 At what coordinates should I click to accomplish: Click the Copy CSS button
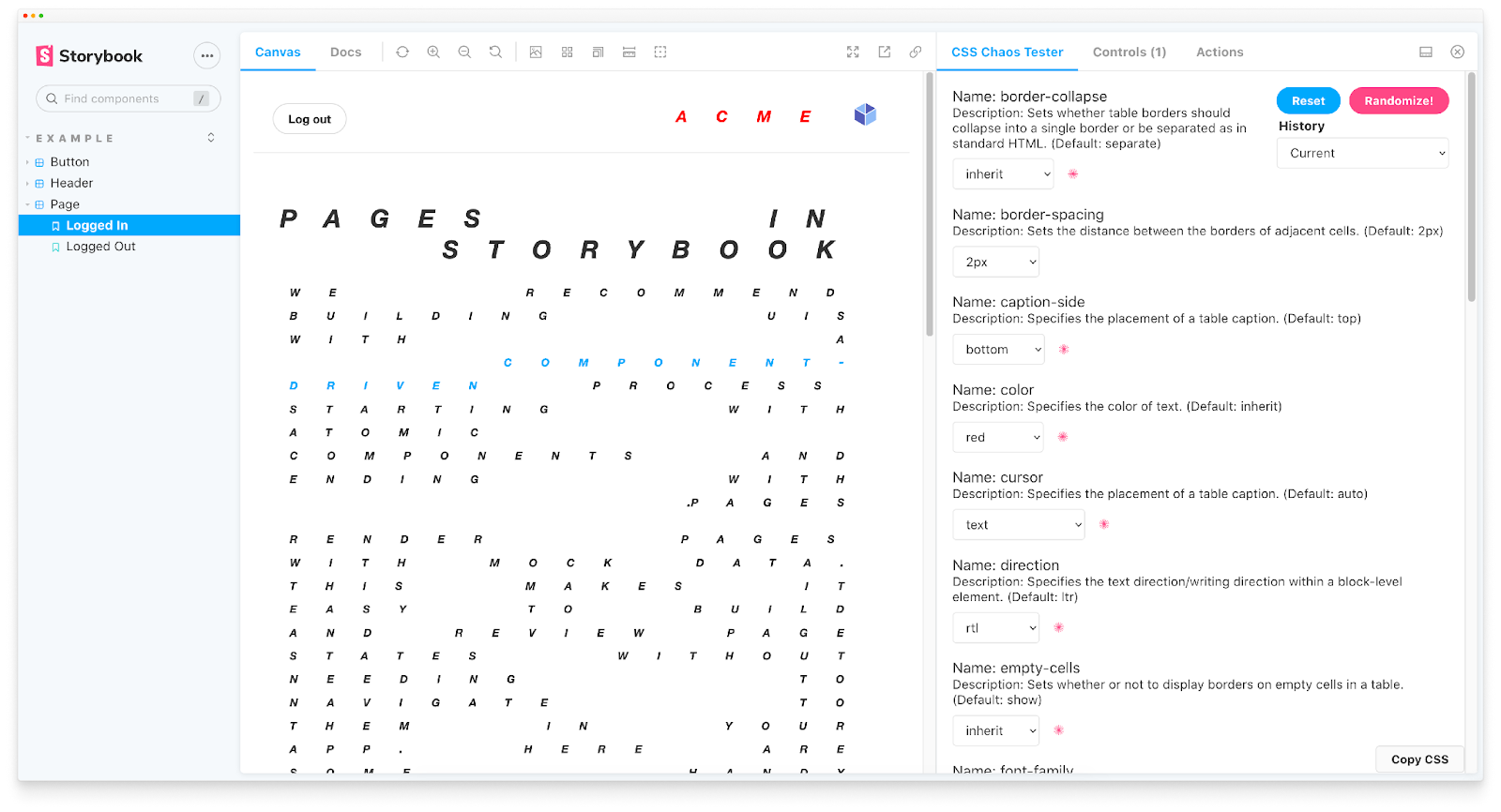tap(1419, 759)
